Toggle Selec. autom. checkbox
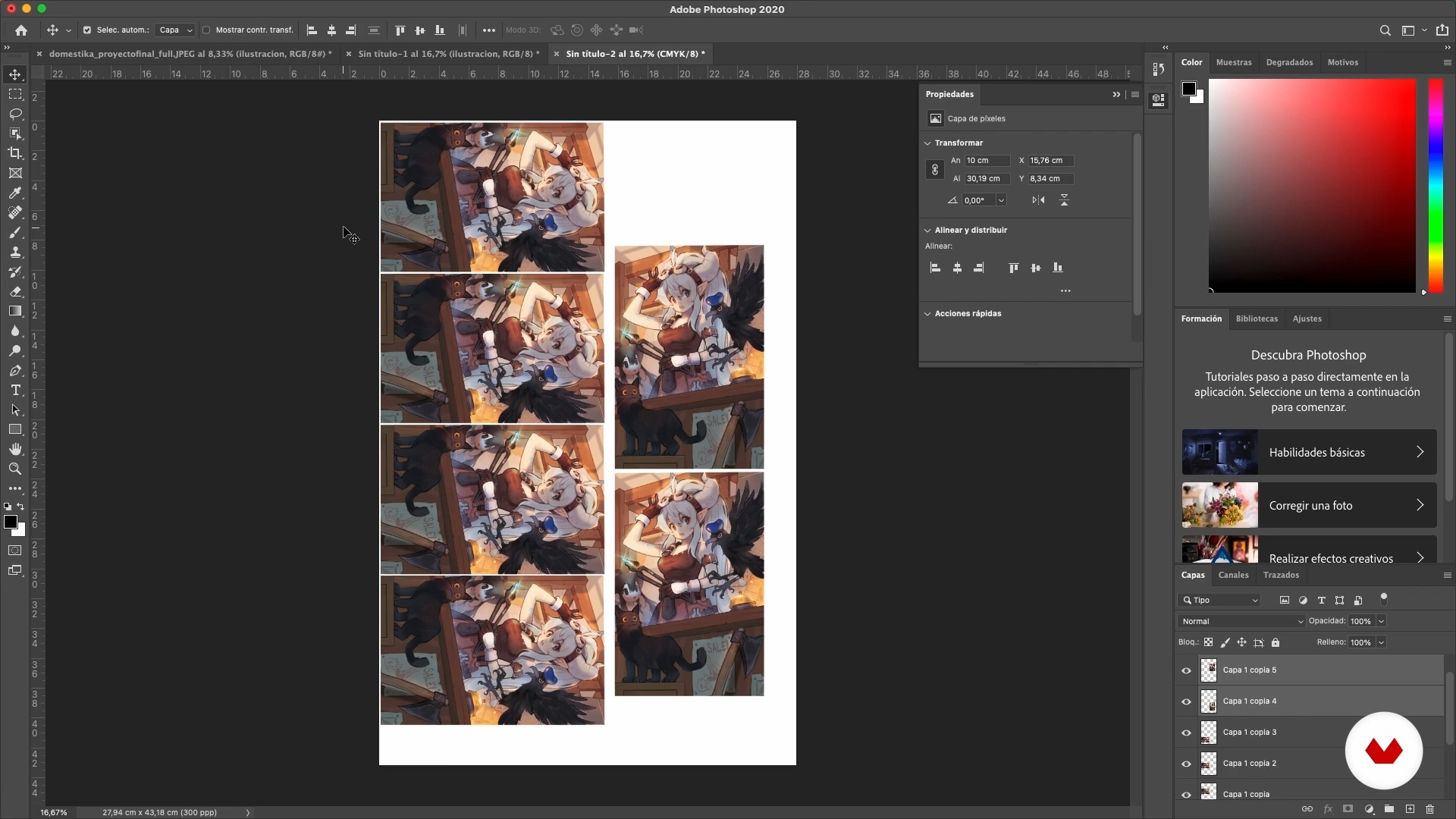Viewport: 1456px width, 819px height. point(86,30)
